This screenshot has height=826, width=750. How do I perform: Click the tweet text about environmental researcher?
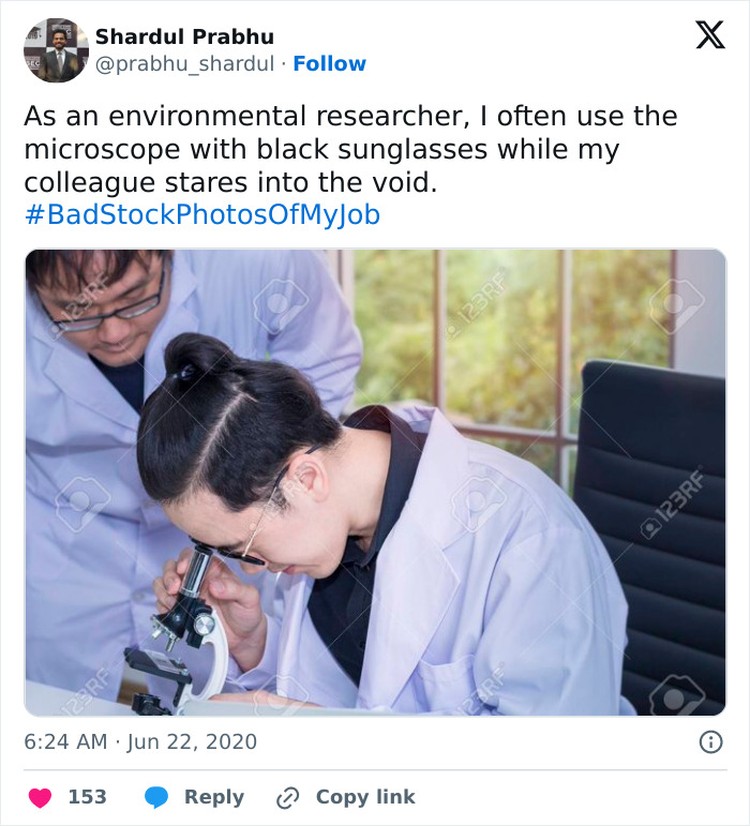(x=350, y=149)
